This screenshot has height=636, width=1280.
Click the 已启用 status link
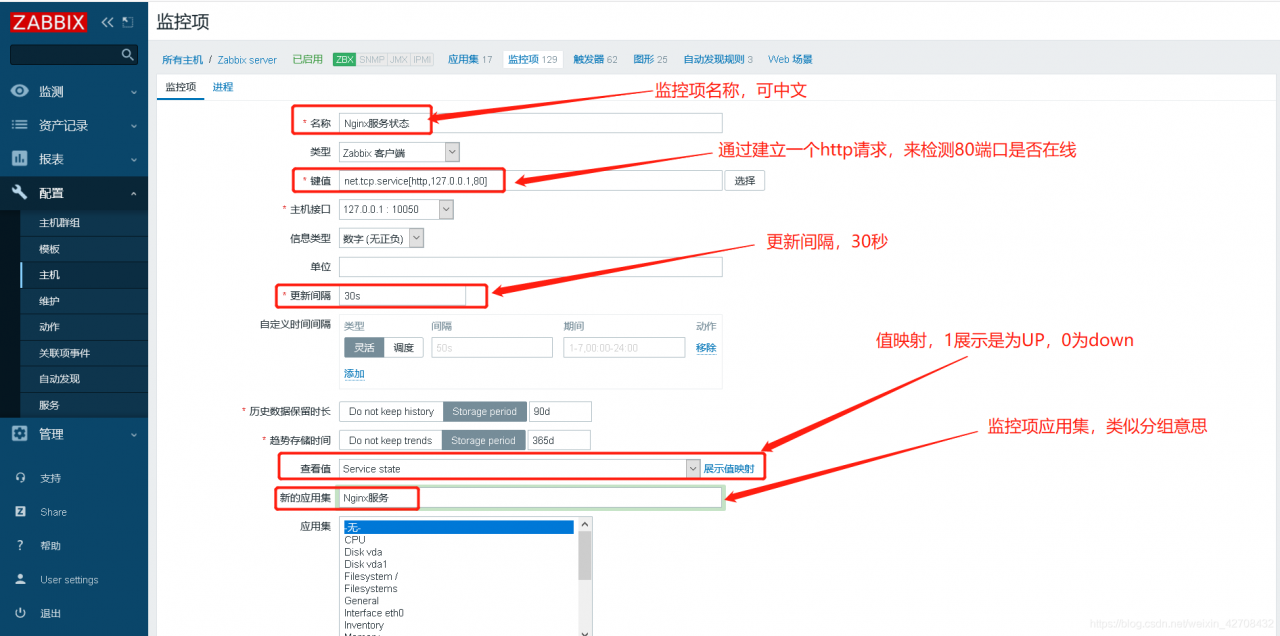click(x=307, y=60)
